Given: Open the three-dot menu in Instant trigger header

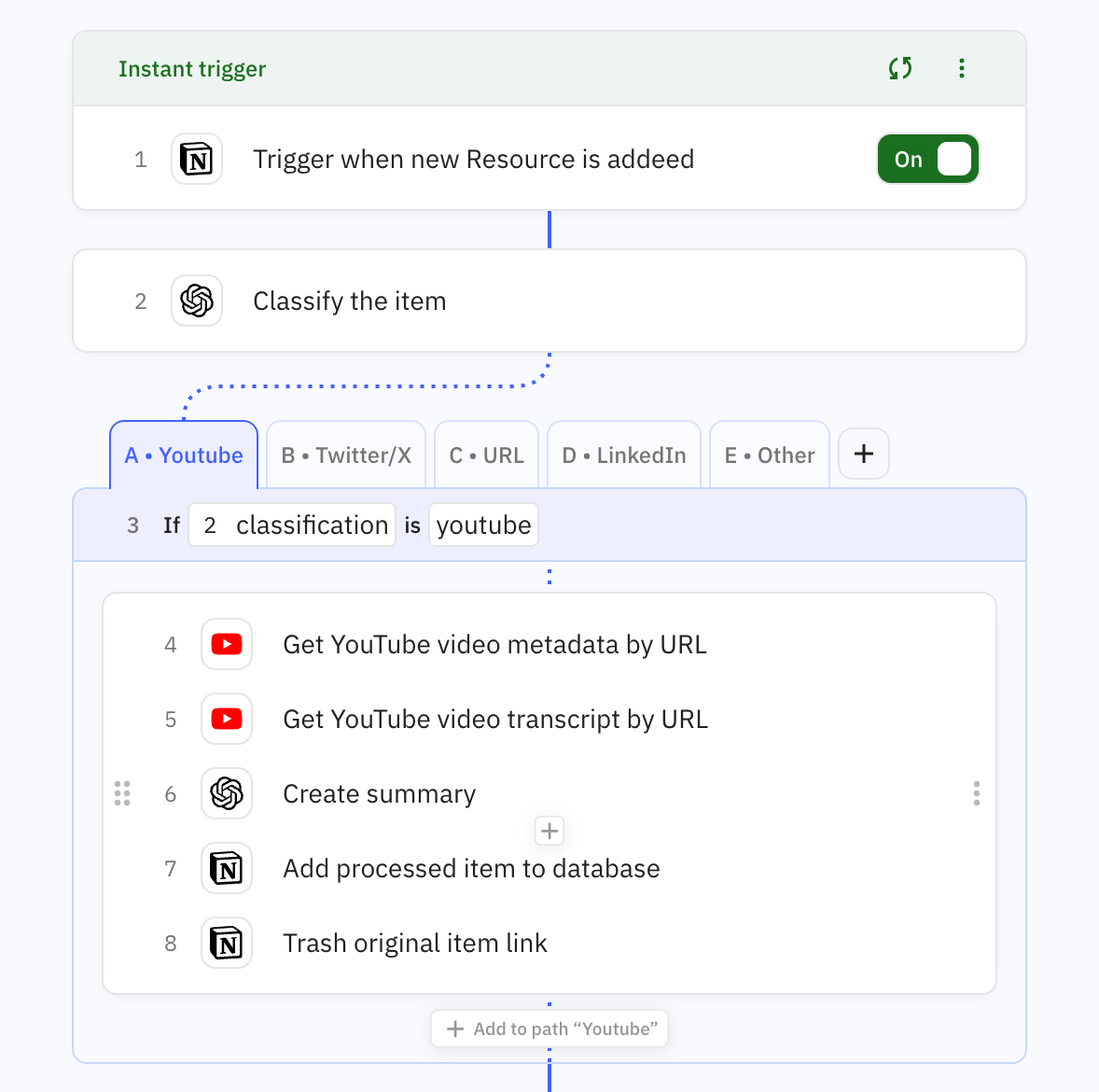Looking at the screenshot, I should [962, 68].
